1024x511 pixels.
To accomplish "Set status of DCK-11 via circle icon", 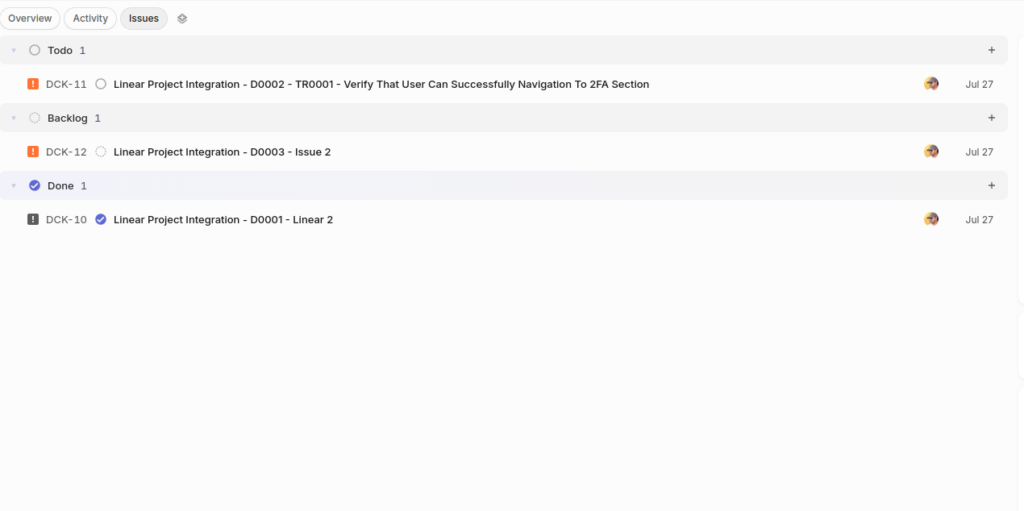I will pyautogui.click(x=101, y=84).
